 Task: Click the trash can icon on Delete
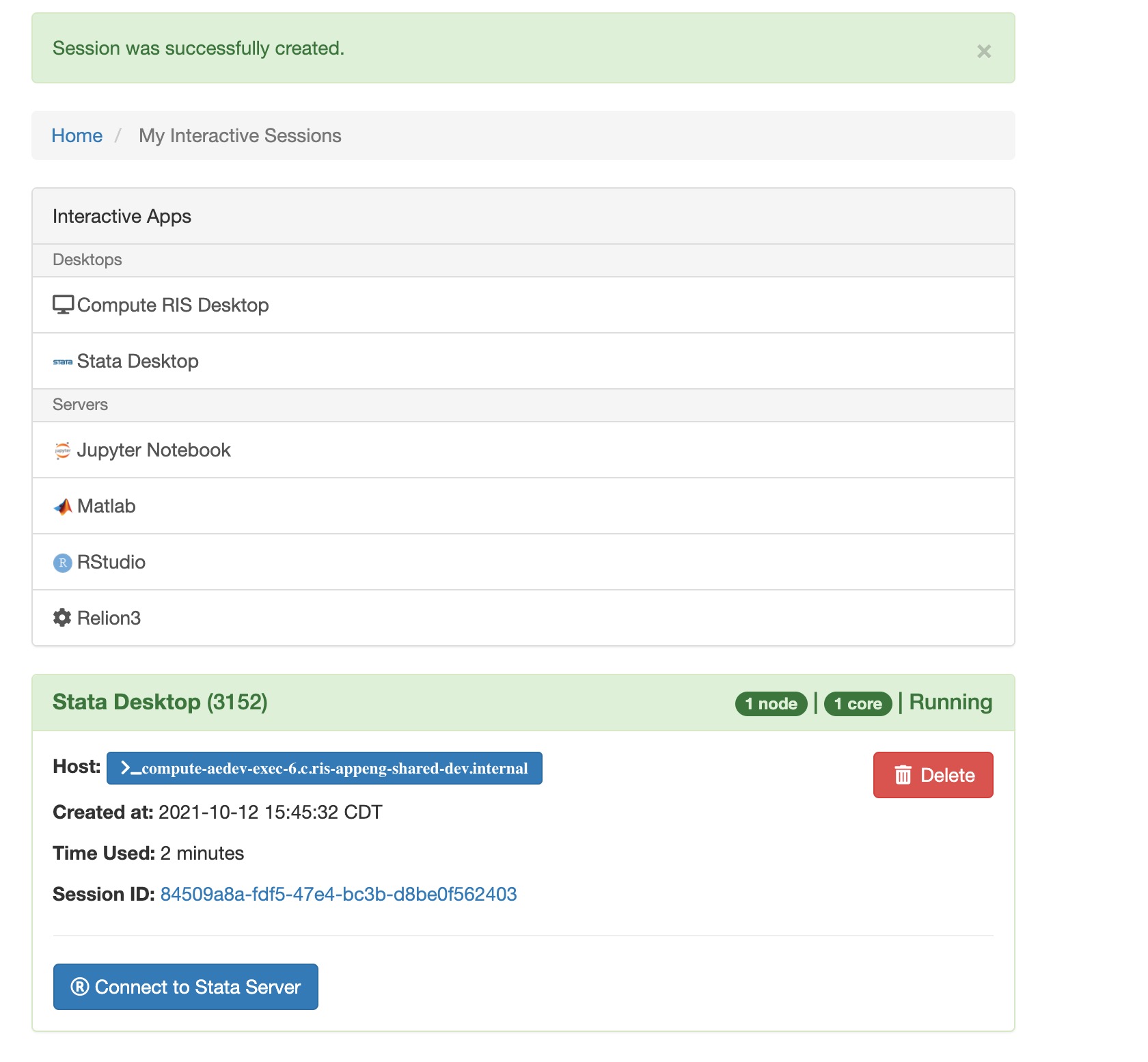tap(903, 775)
